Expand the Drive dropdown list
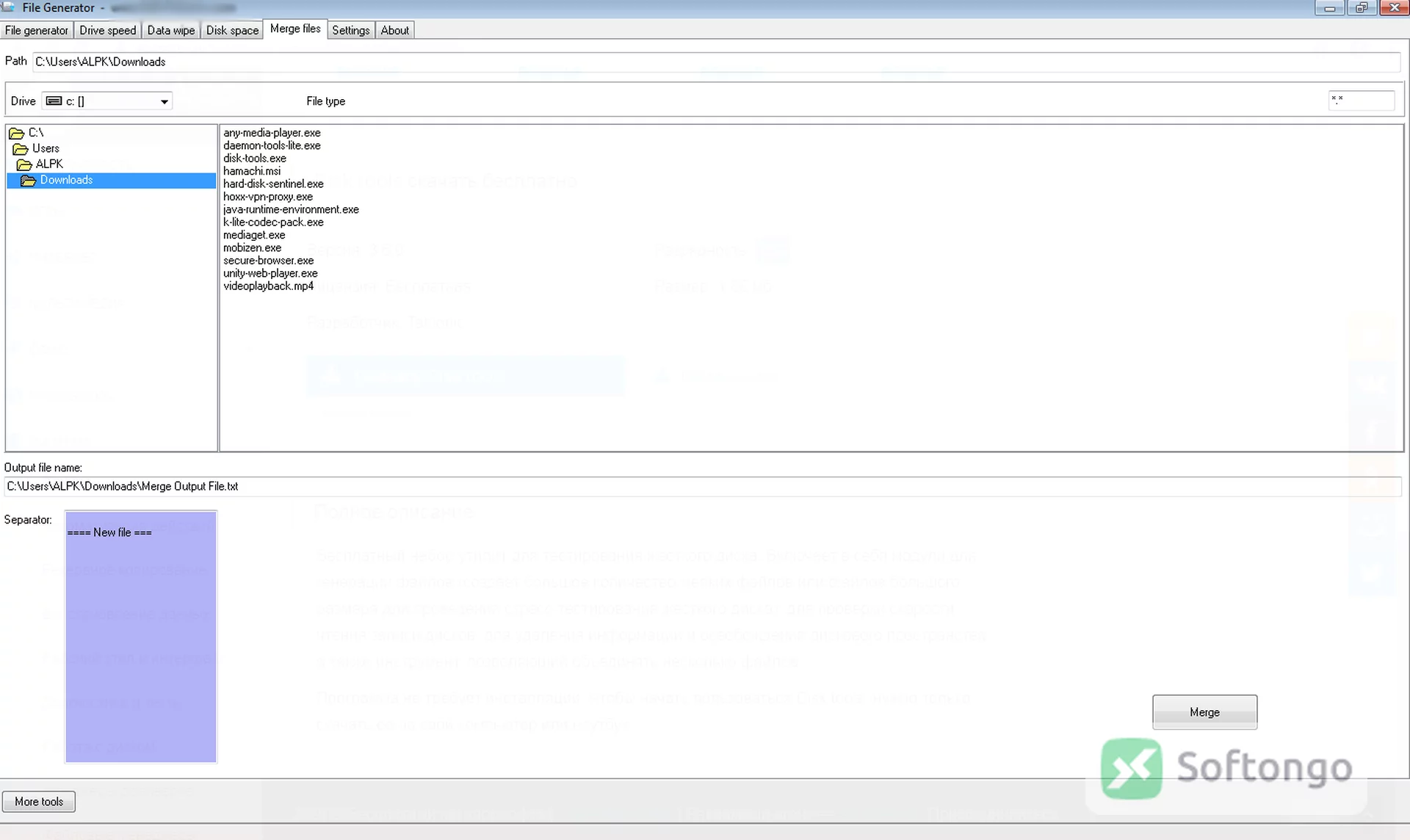Image resolution: width=1410 pixels, height=840 pixels. pos(164,101)
